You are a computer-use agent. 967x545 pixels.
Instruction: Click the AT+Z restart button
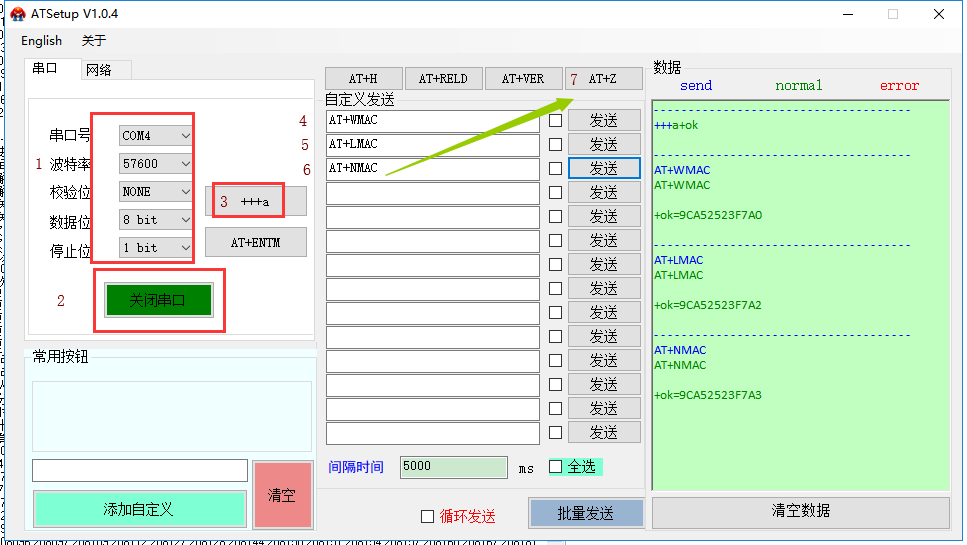pos(603,79)
